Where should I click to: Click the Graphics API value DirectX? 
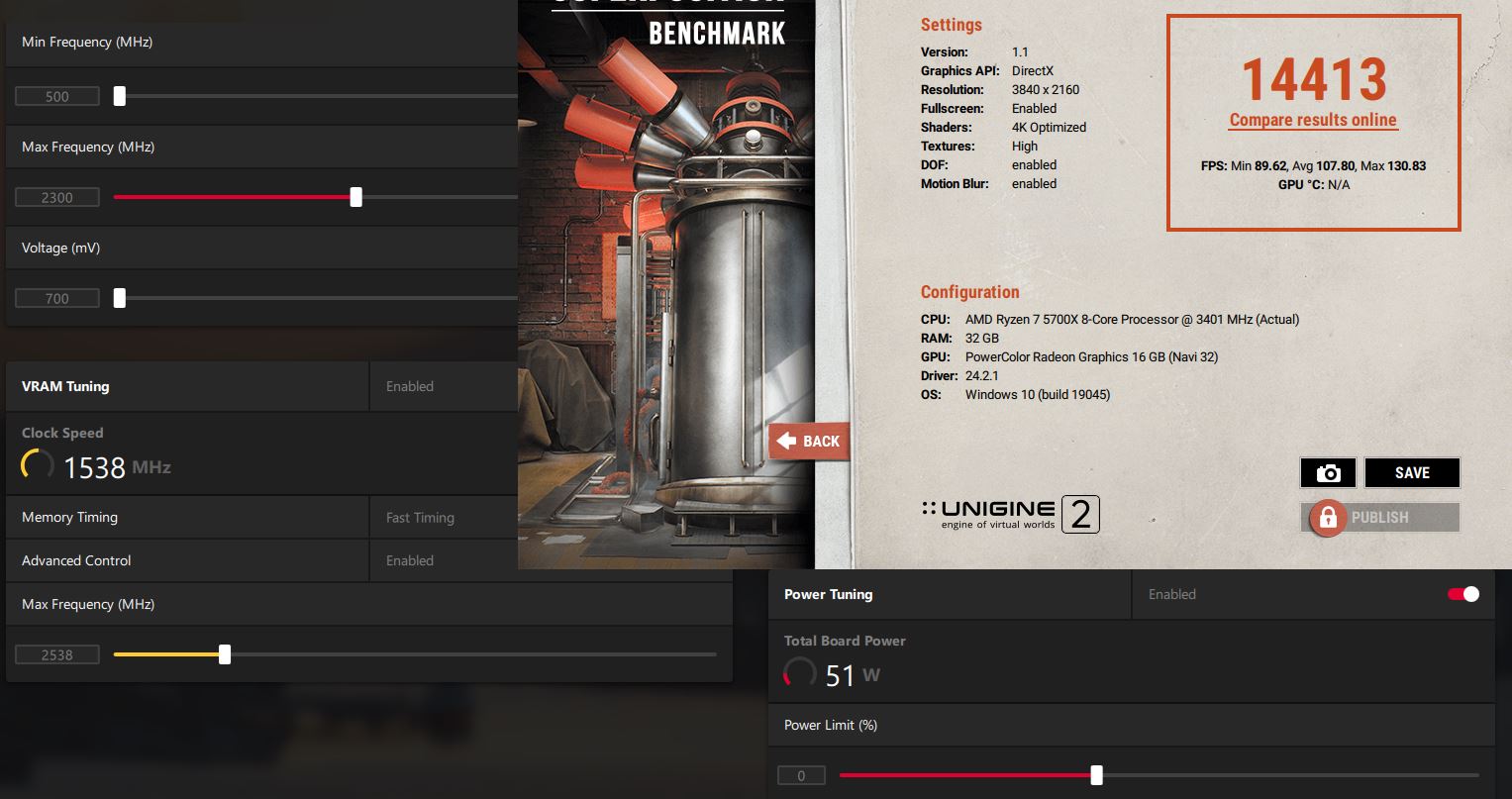pos(1033,70)
